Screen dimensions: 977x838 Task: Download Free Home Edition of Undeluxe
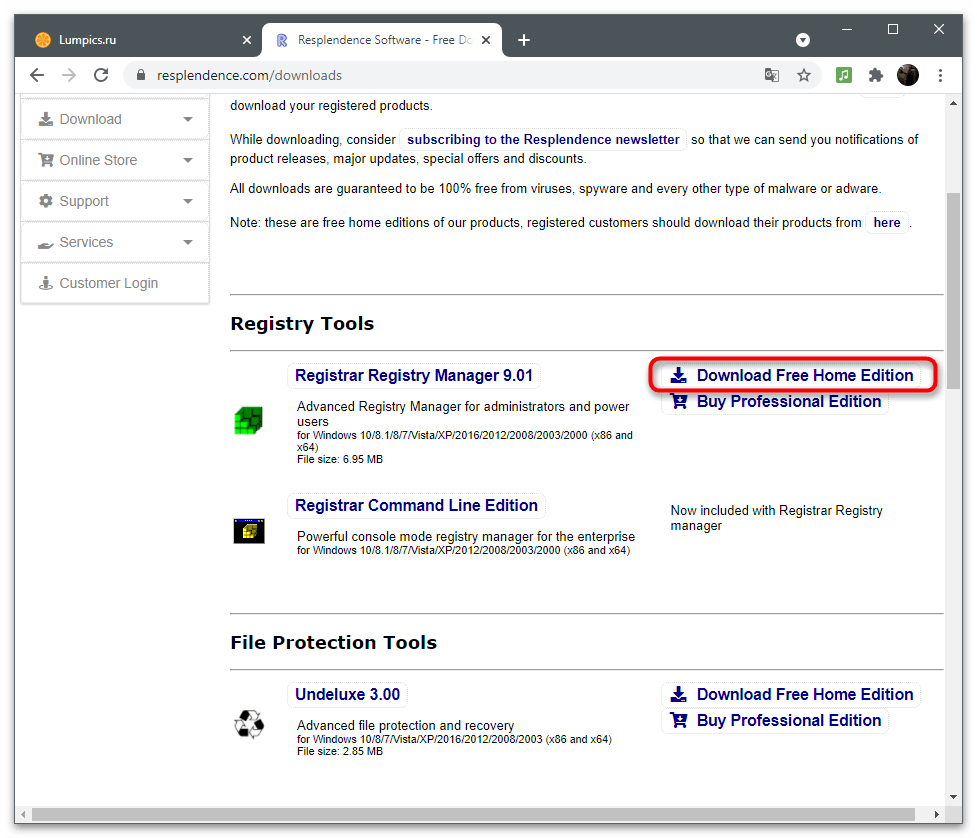click(x=791, y=694)
